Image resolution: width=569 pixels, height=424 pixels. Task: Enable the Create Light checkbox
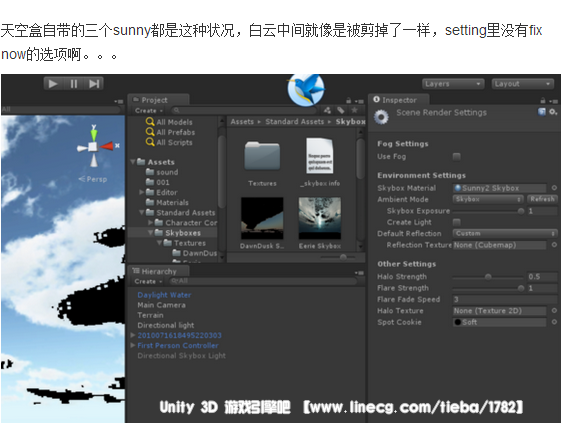click(x=457, y=222)
